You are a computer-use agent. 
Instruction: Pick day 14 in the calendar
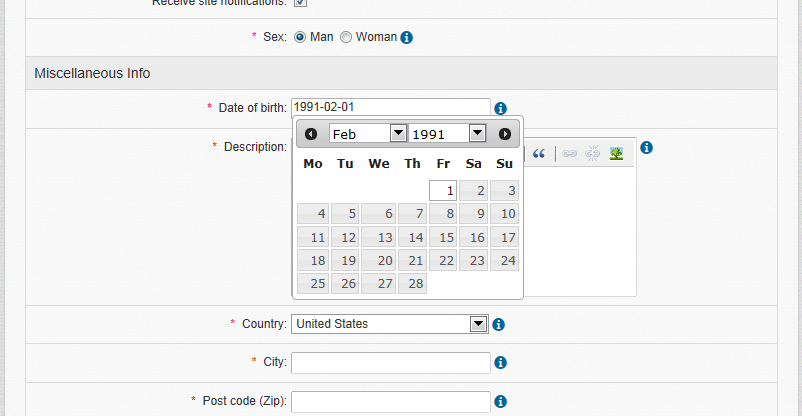[412, 237]
